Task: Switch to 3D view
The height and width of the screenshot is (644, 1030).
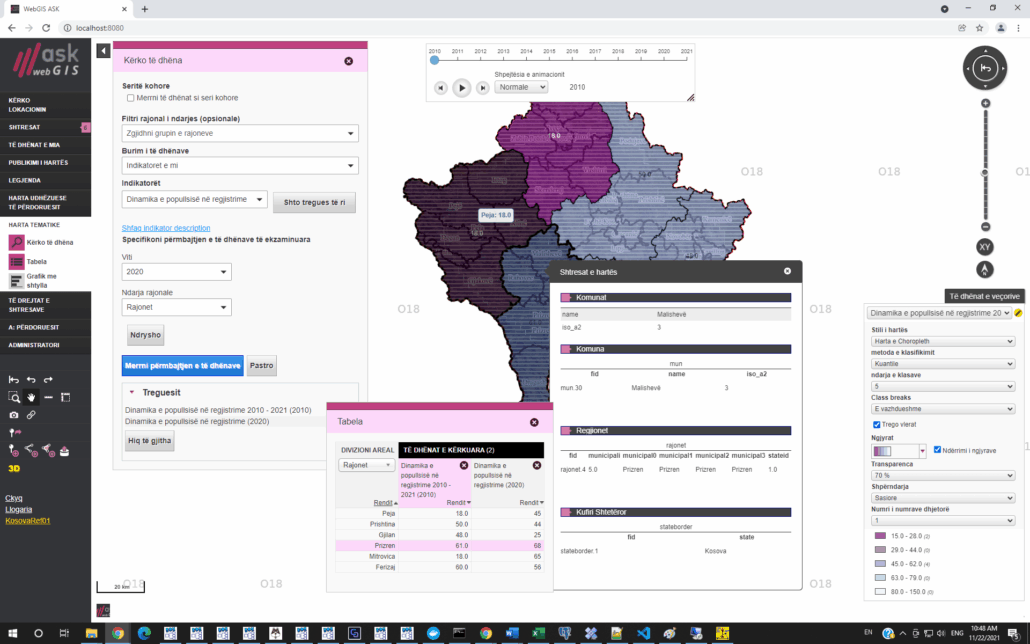Action: [14, 467]
